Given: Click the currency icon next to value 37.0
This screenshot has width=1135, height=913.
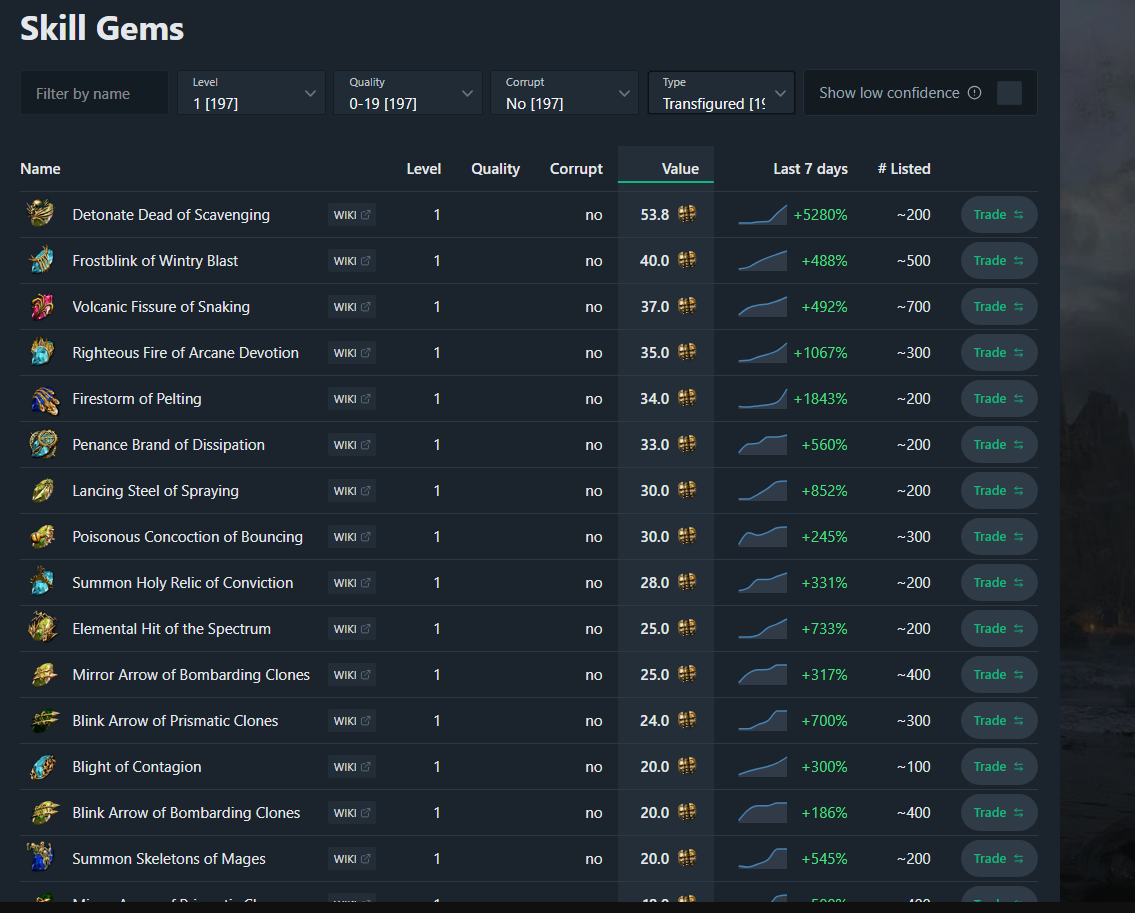Looking at the screenshot, I should (x=686, y=306).
